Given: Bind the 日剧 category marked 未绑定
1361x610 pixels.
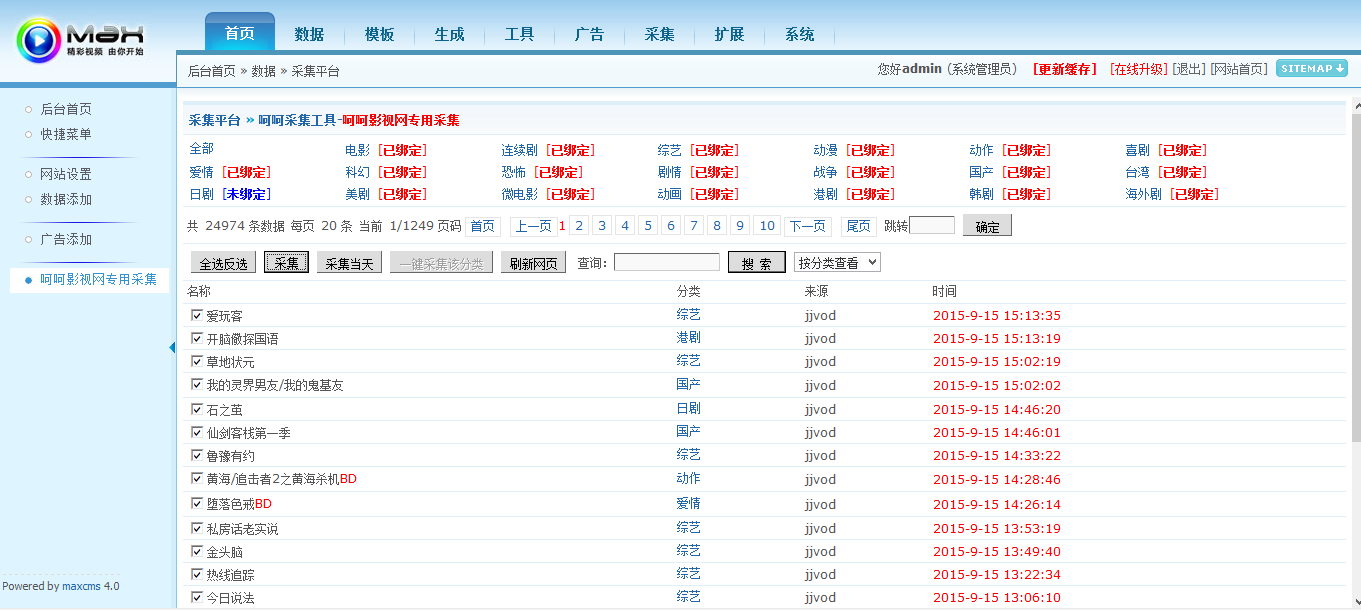Looking at the screenshot, I should 246,193.
